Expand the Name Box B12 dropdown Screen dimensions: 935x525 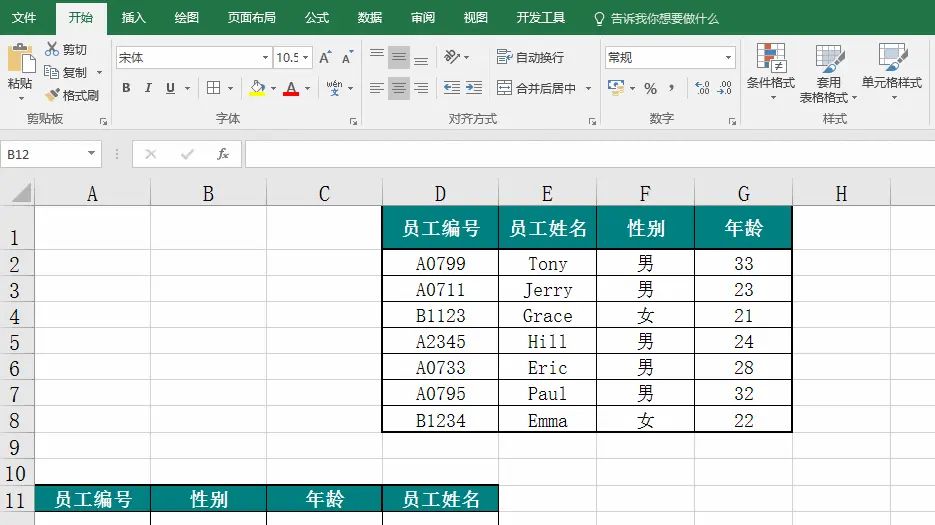tap(91, 153)
